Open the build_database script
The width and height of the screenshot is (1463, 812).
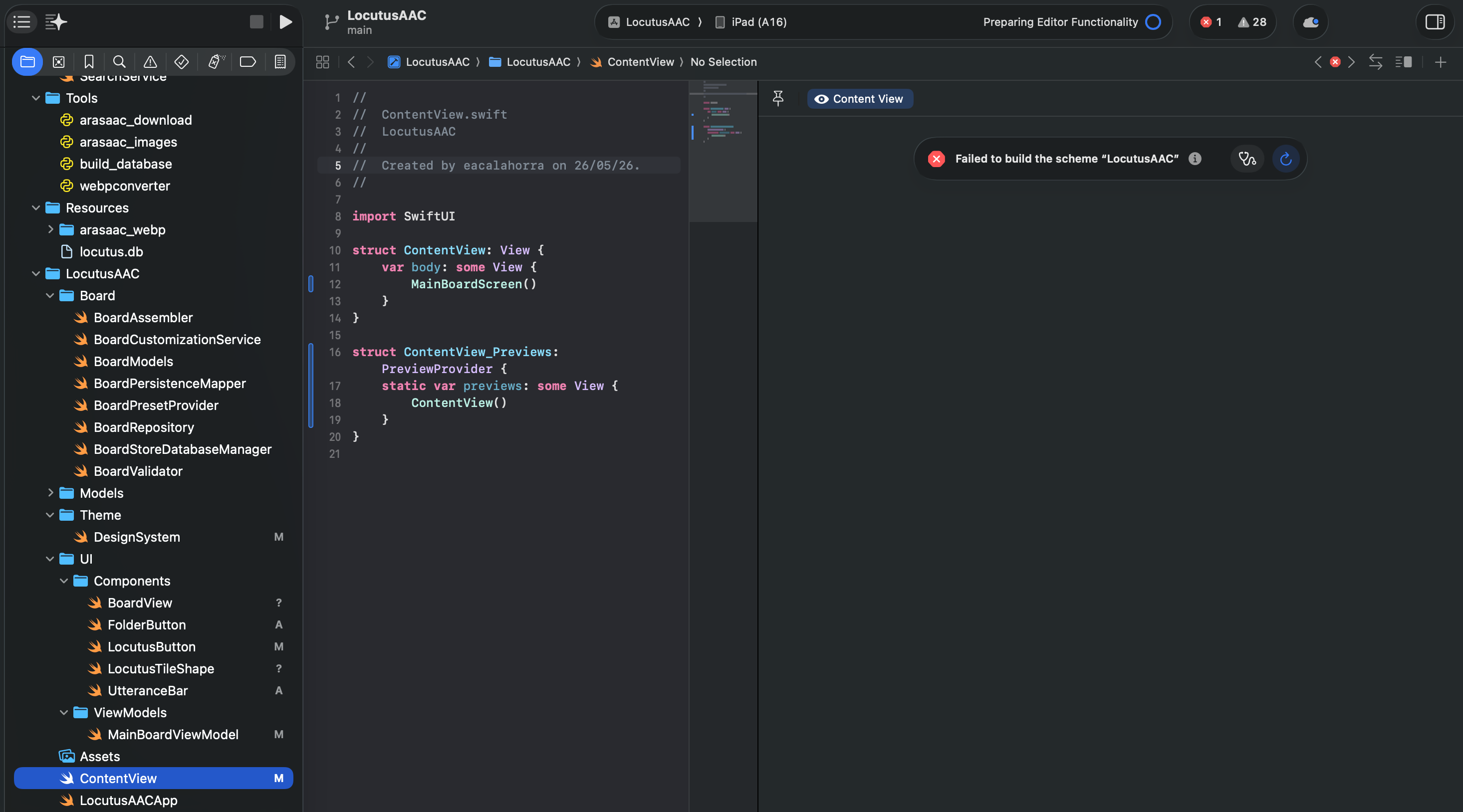click(126, 164)
